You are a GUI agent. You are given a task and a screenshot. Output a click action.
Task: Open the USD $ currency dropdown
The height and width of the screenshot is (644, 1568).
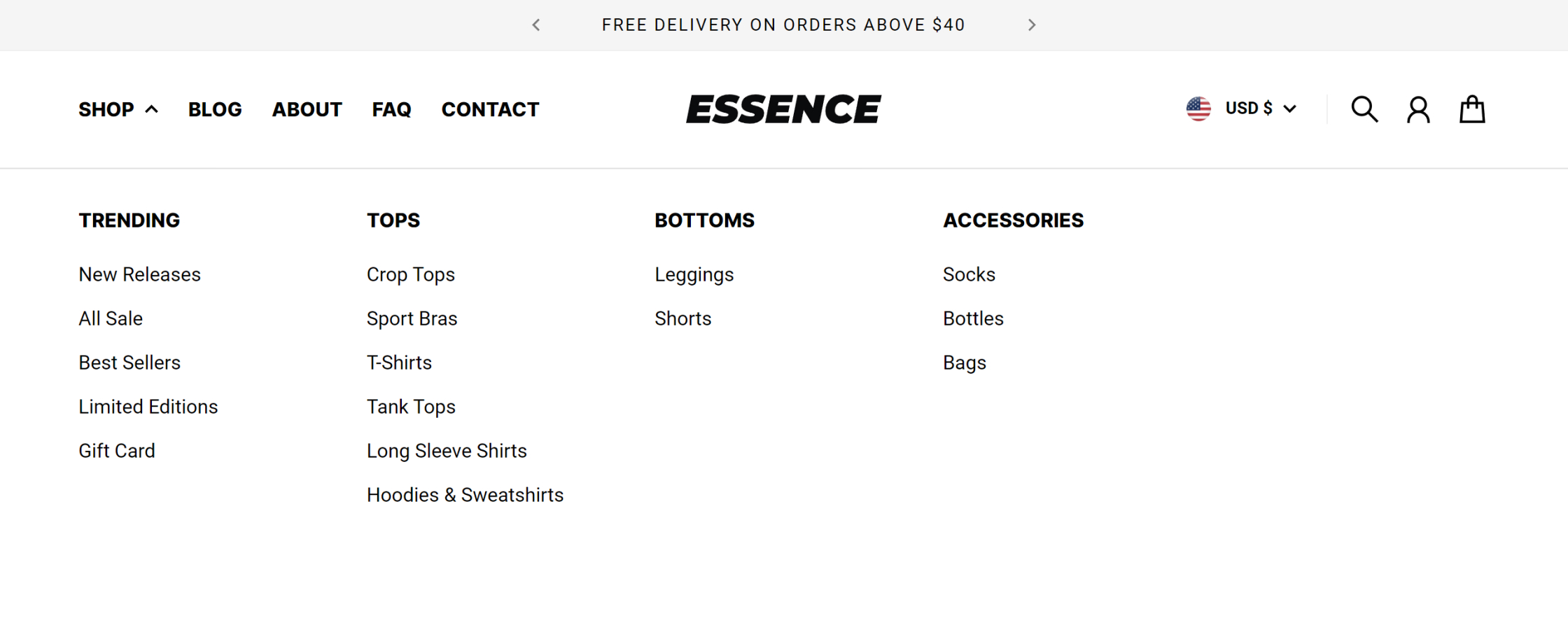(1261, 108)
